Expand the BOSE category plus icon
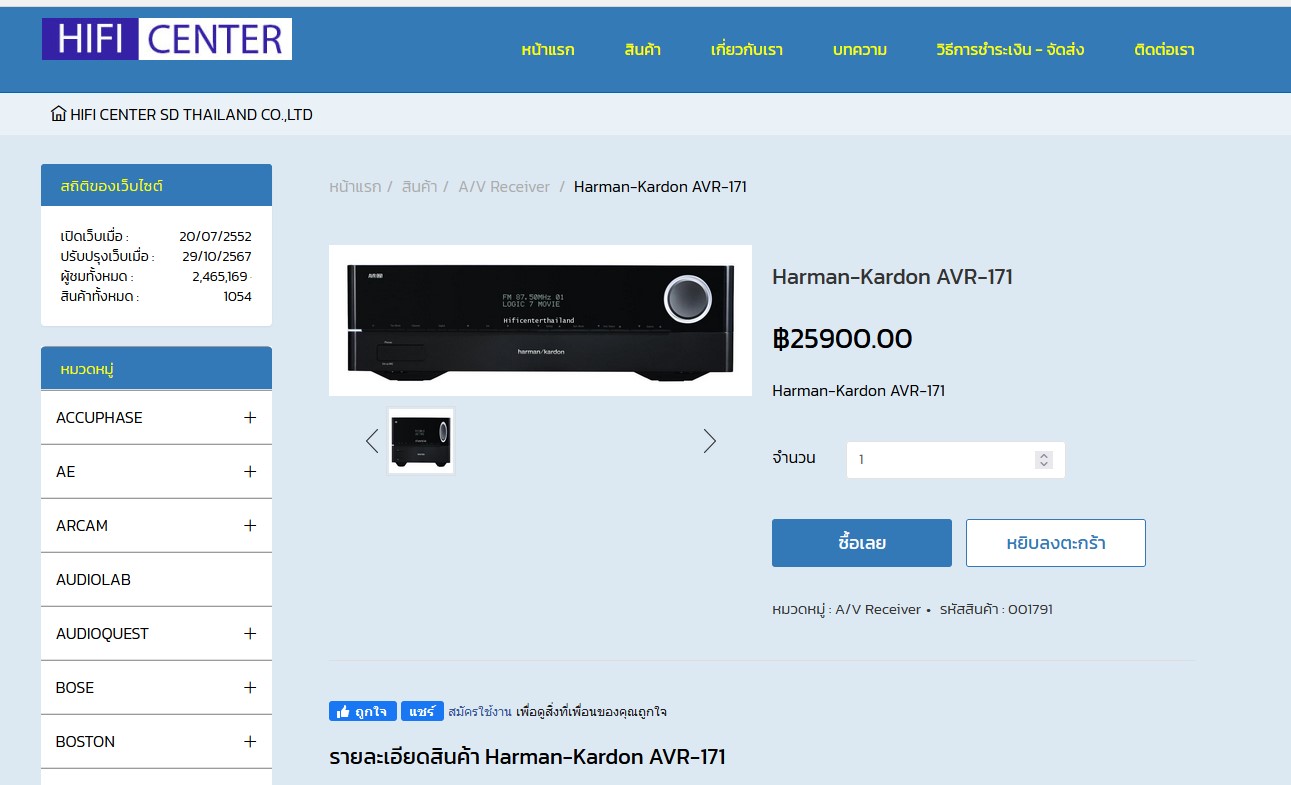1291x785 pixels. (250, 688)
